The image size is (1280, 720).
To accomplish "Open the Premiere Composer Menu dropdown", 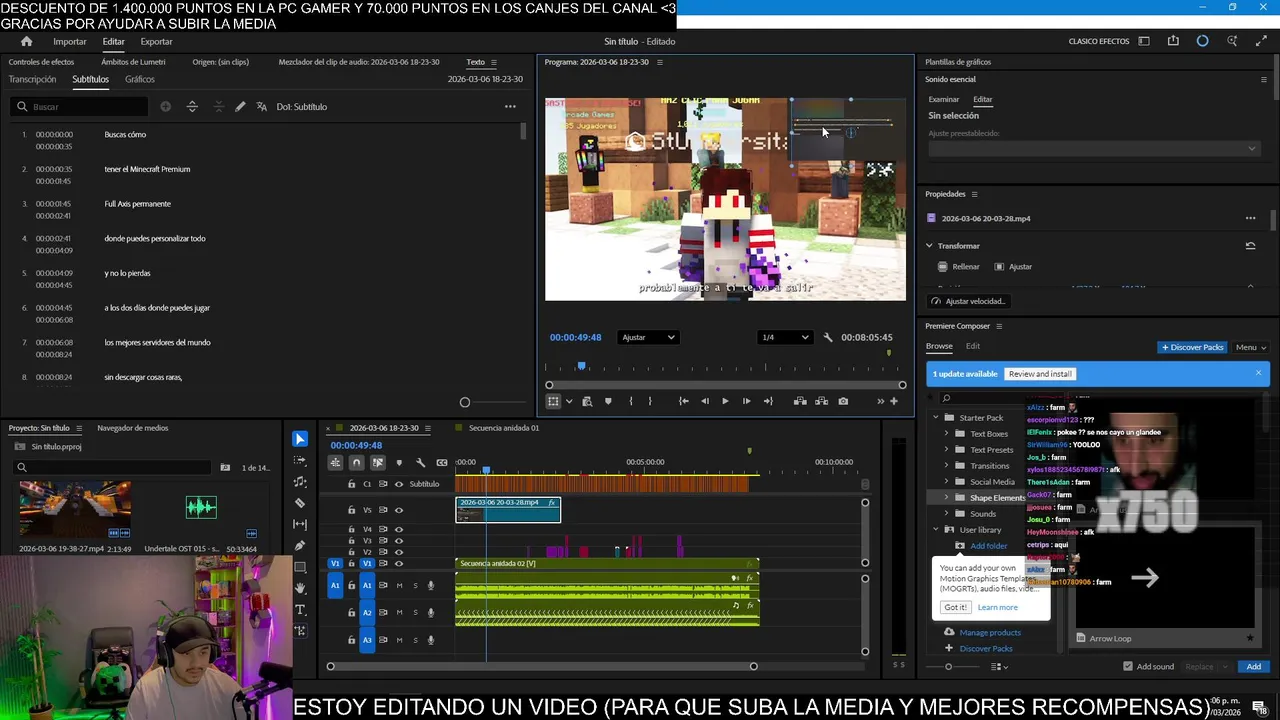I will pos(1250,347).
